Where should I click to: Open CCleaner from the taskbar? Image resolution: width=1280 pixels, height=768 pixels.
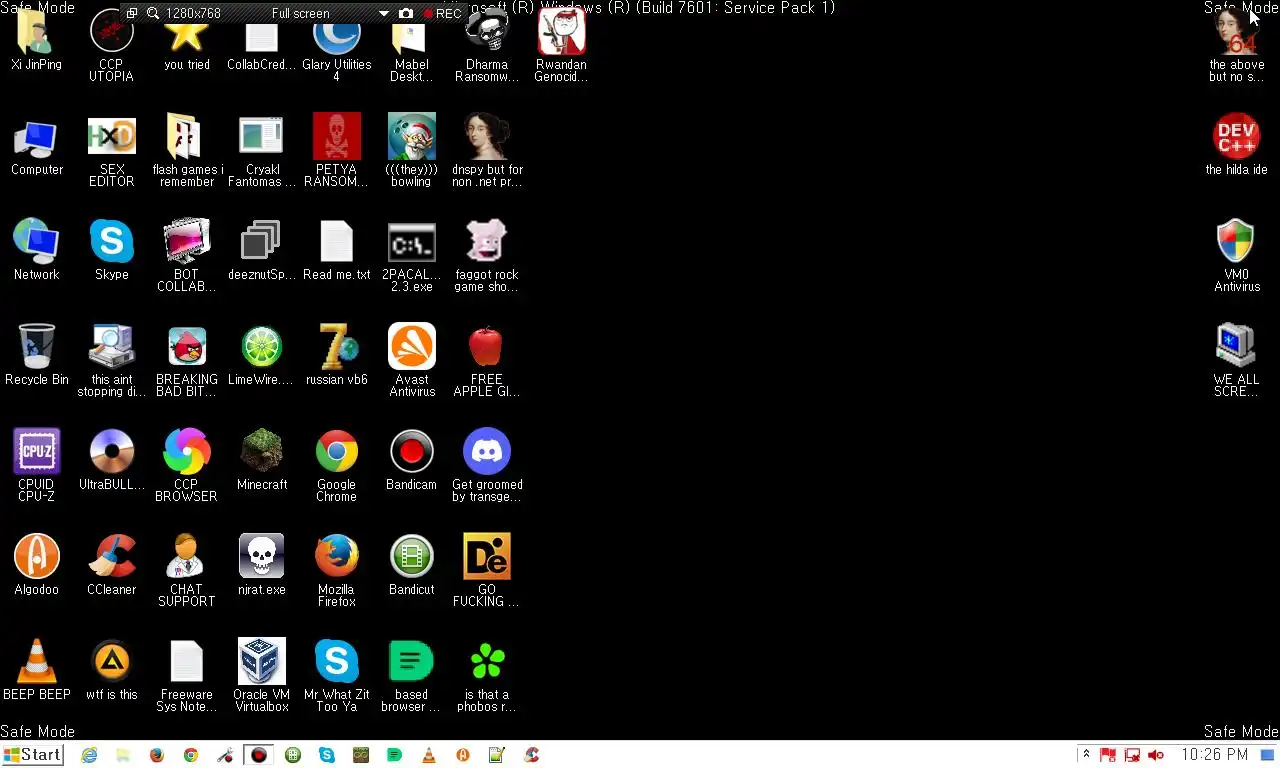[531, 755]
